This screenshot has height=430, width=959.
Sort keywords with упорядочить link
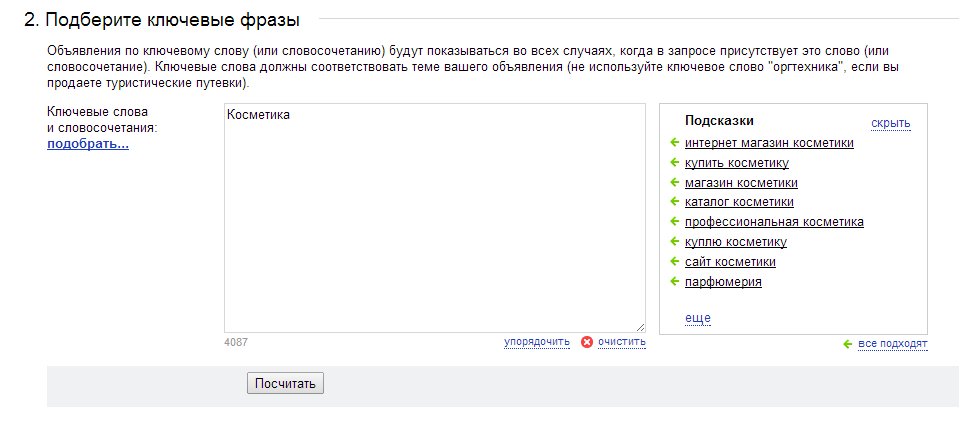coord(536,341)
